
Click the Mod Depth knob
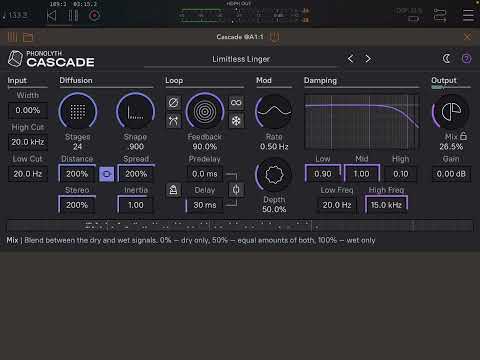pos(274,175)
